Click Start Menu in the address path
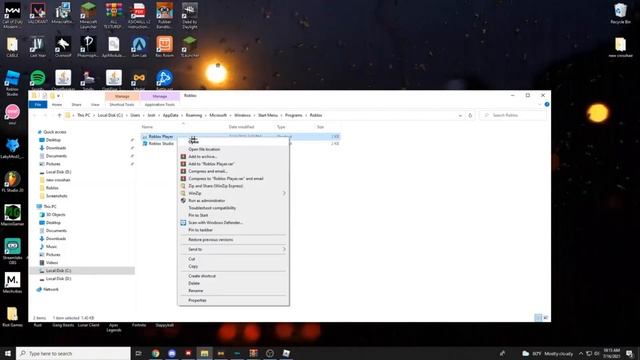 pyautogui.click(x=268, y=116)
